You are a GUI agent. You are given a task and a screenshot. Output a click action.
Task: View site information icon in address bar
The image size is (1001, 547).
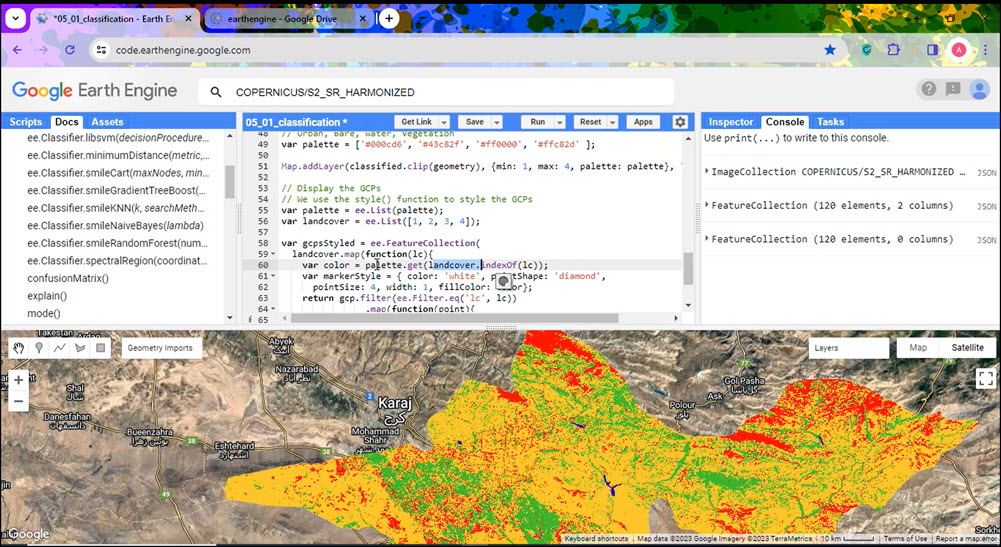101,50
